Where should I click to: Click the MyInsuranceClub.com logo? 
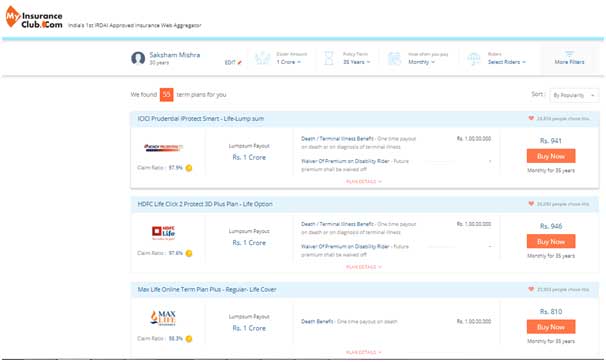pyautogui.click(x=34, y=17)
